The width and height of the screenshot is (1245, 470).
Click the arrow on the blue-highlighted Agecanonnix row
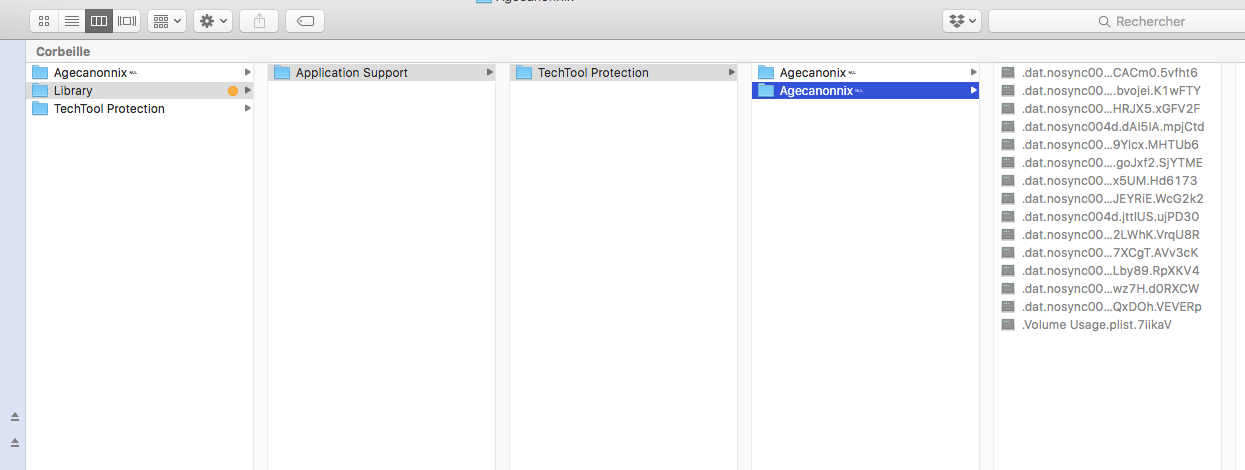(x=973, y=91)
